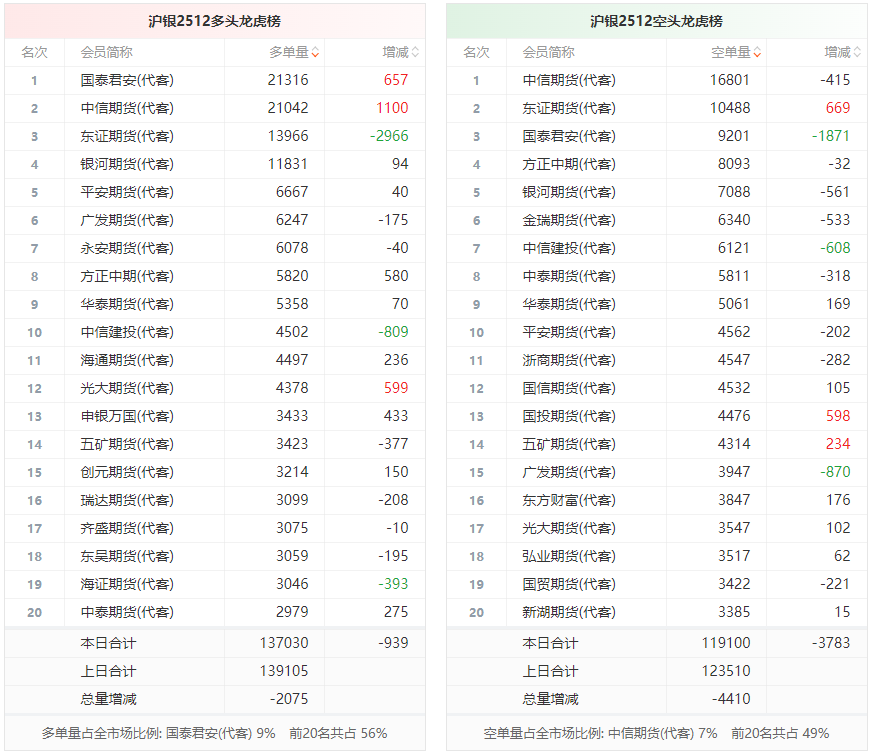Screen dimensions: 872x754
Task: Click 名次 header in long table
Action: coord(34,52)
